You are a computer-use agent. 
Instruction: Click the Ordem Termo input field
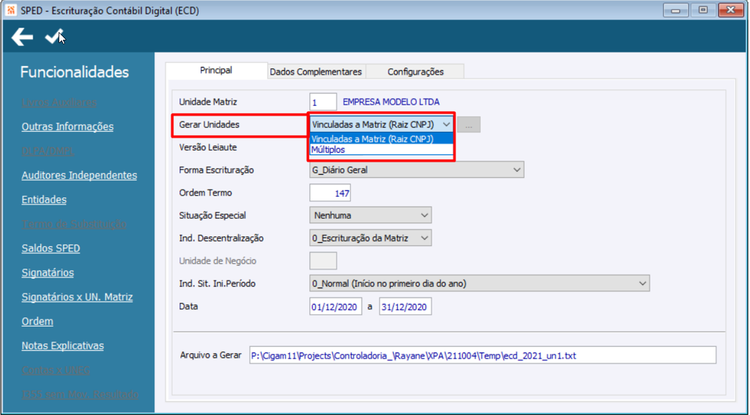[330, 193]
